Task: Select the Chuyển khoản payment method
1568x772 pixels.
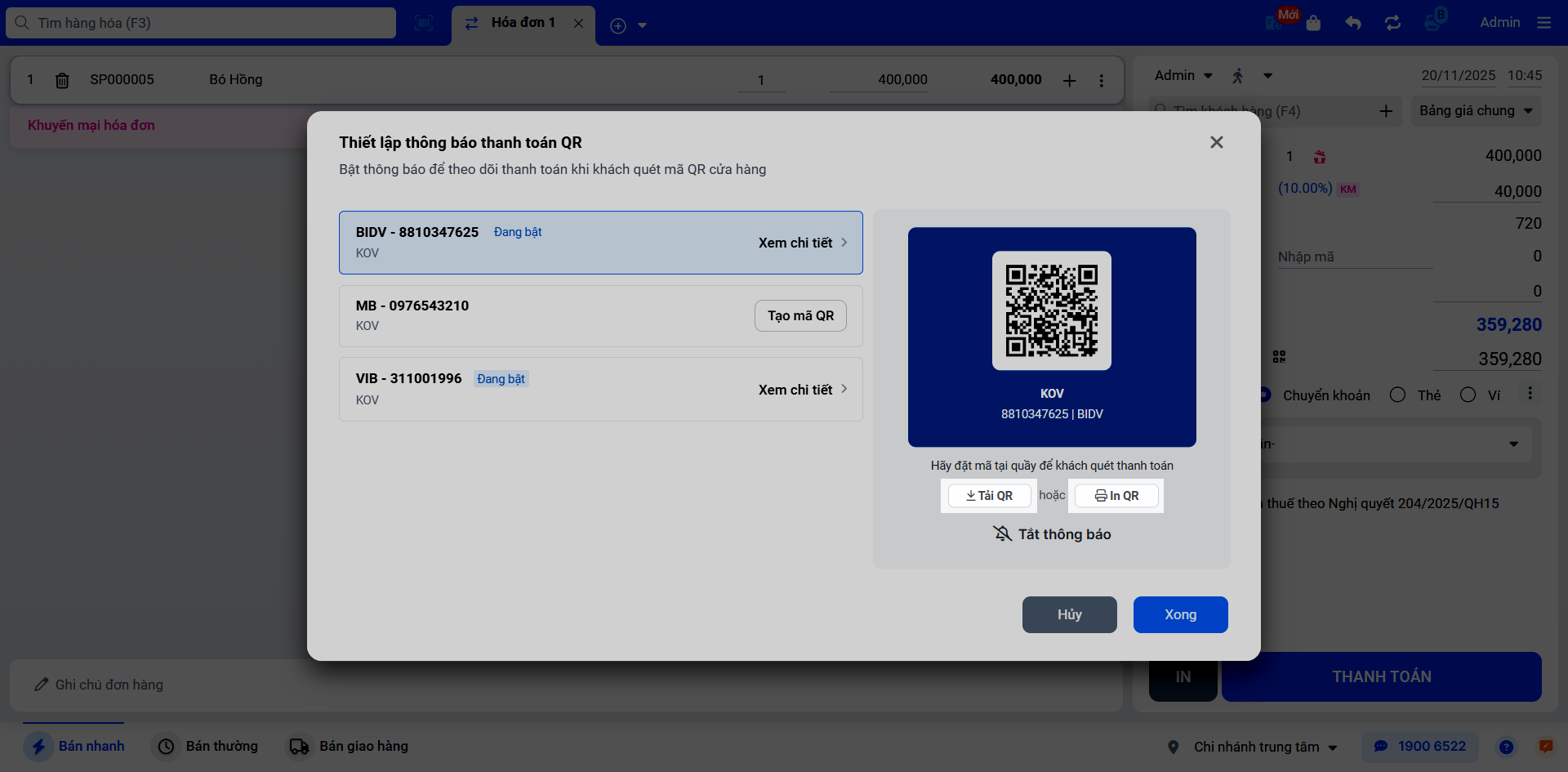Action: coord(1326,395)
